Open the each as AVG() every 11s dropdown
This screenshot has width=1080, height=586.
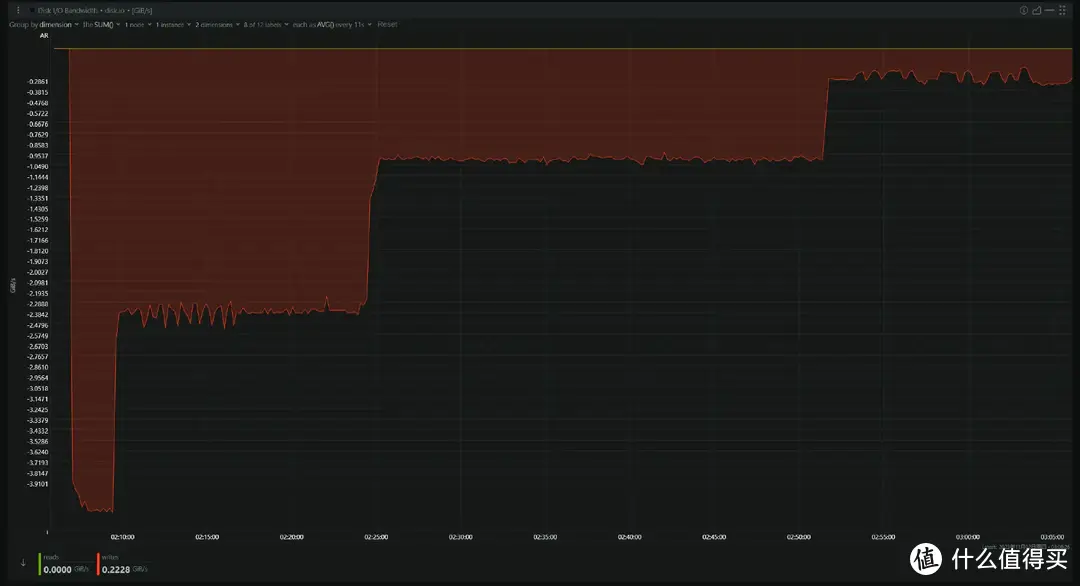[332, 25]
